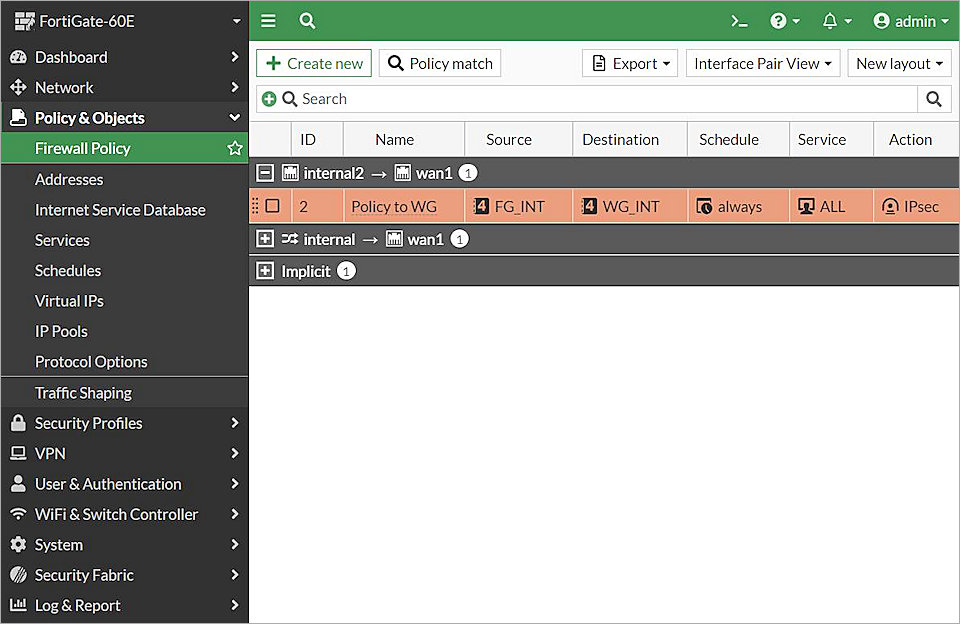Click the favorite star next to Firewall Policy
Screen dimensions: 960x624
235,148
